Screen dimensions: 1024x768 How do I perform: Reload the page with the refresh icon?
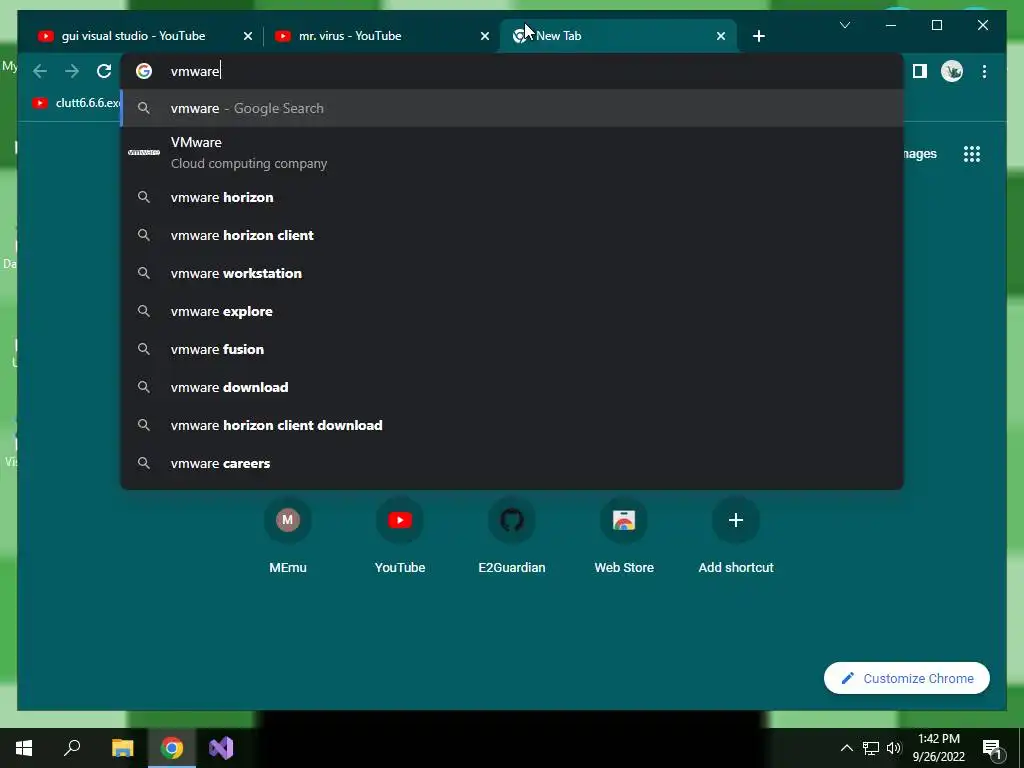pos(104,71)
